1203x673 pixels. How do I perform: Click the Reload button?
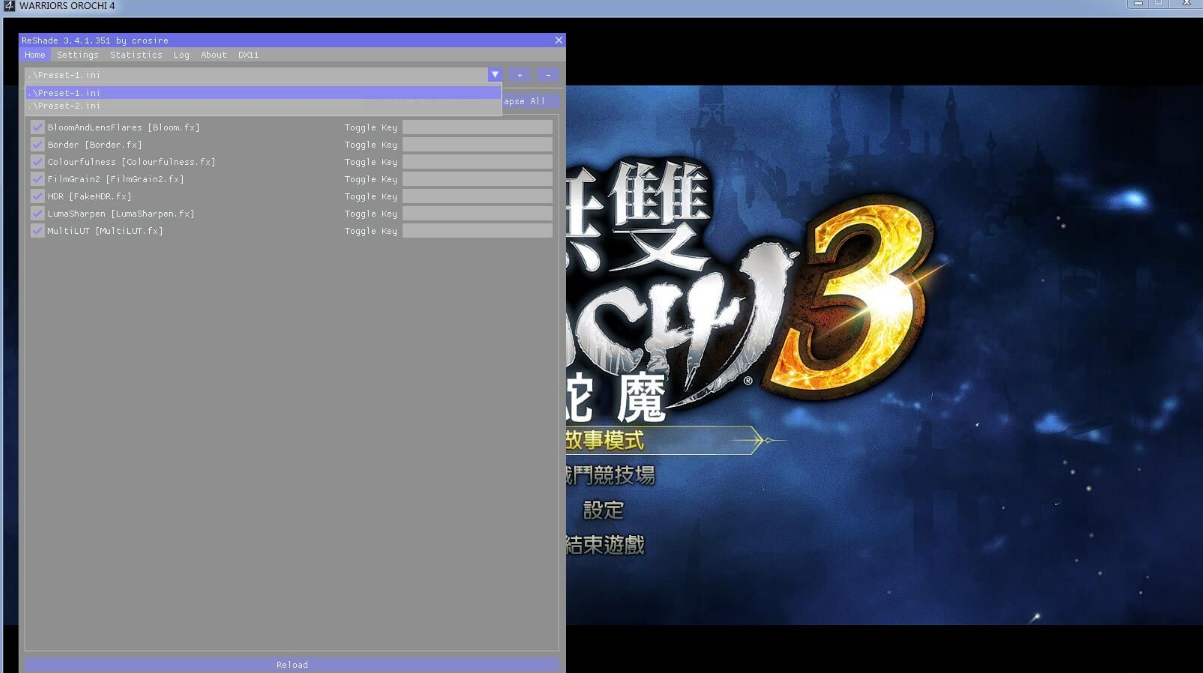click(292, 665)
